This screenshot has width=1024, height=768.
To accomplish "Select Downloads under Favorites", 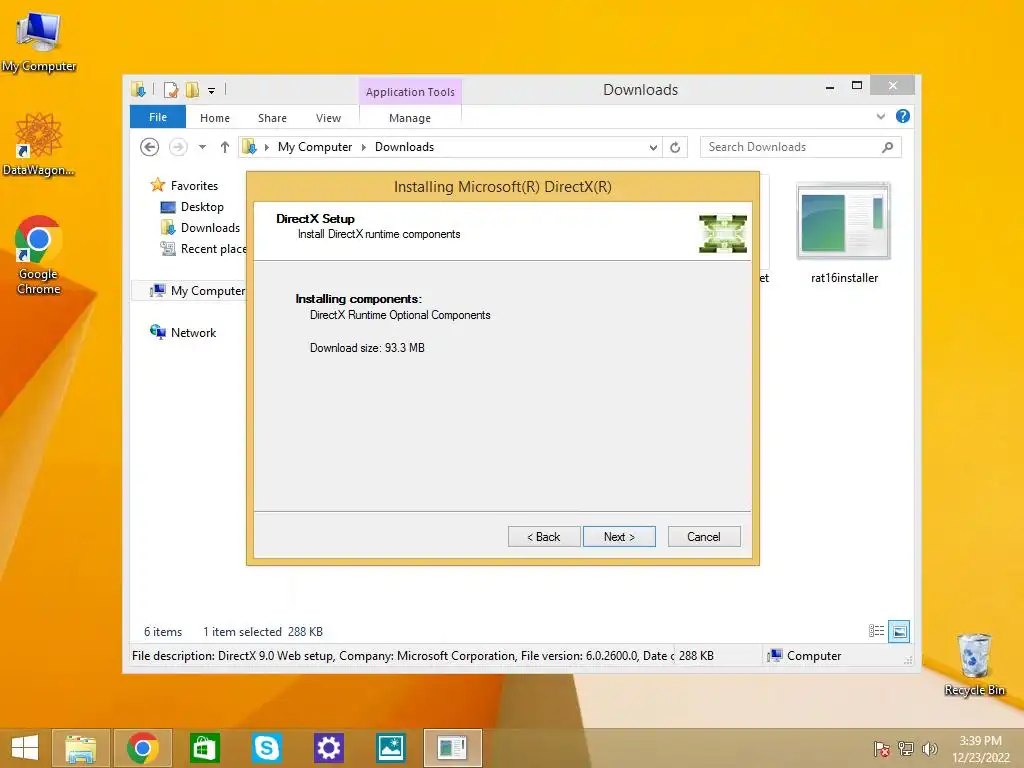I will (x=210, y=228).
